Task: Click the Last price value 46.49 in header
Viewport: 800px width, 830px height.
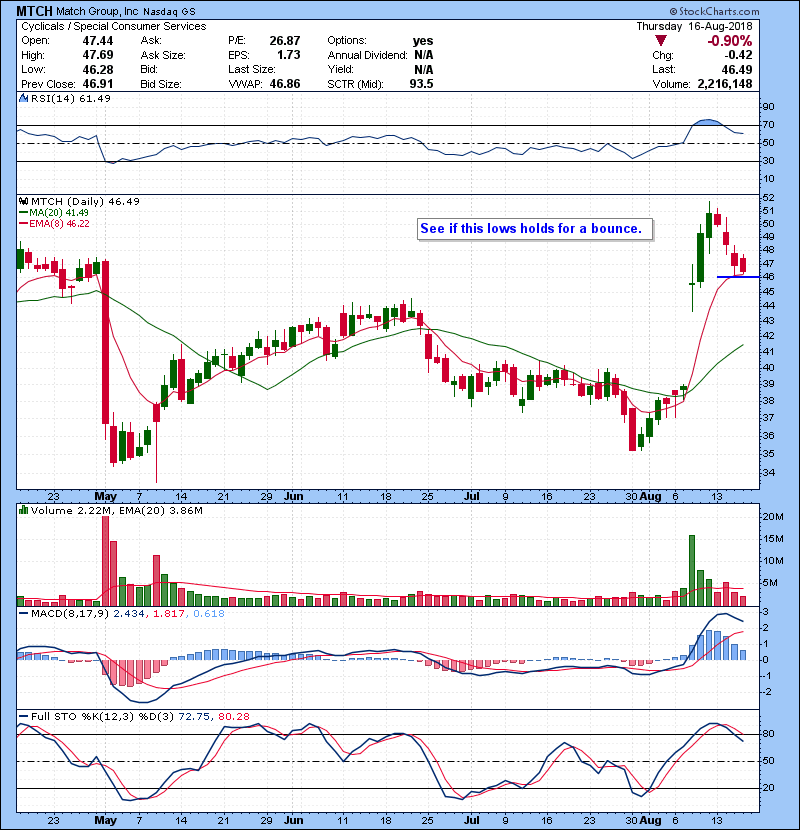Action: pos(737,69)
